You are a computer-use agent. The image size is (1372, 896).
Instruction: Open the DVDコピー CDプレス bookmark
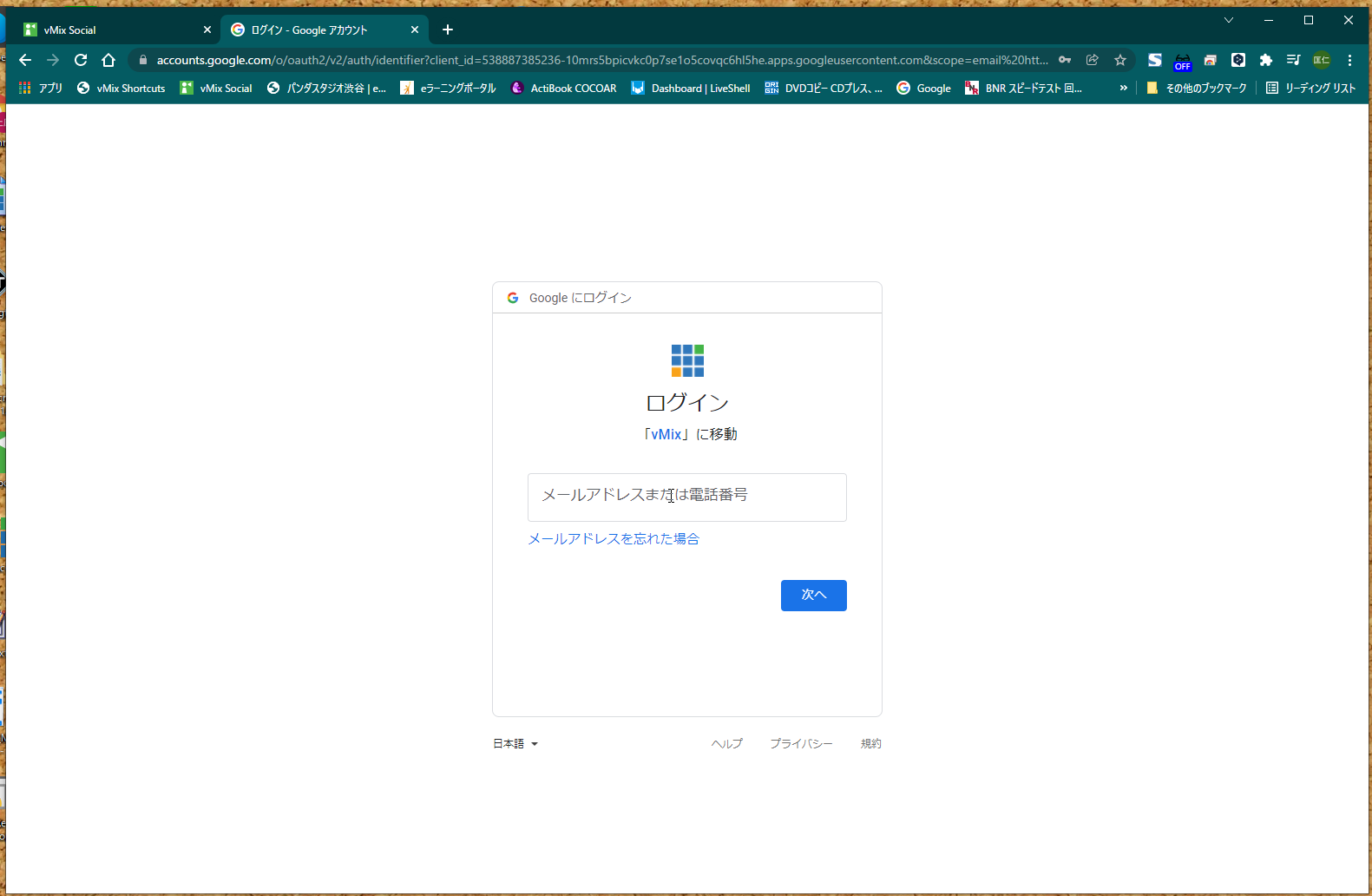coord(824,88)
